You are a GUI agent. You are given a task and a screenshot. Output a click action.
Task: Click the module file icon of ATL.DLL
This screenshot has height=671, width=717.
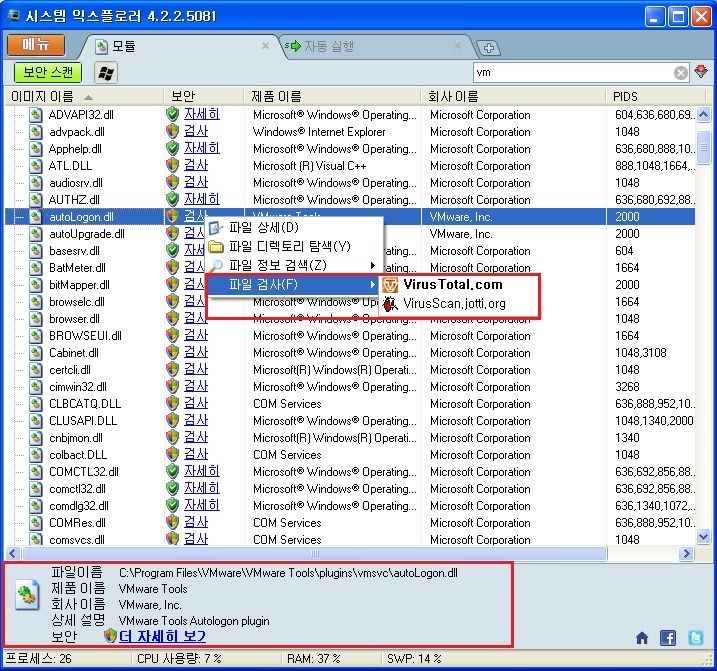36,166
